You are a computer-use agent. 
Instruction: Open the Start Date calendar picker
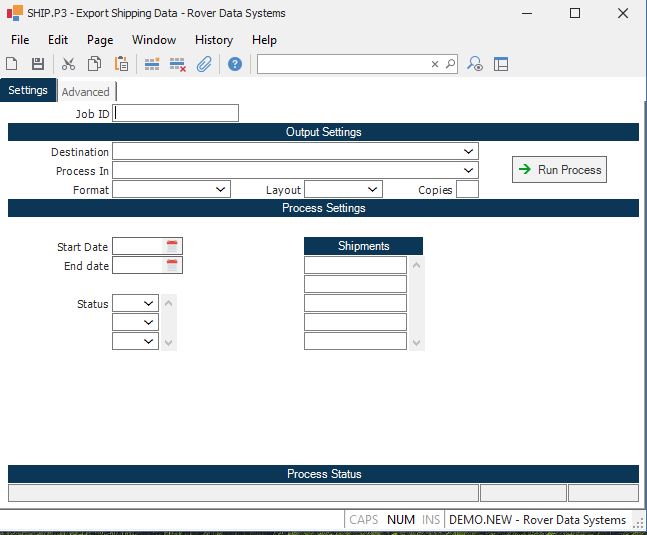(x=172, y=246)
